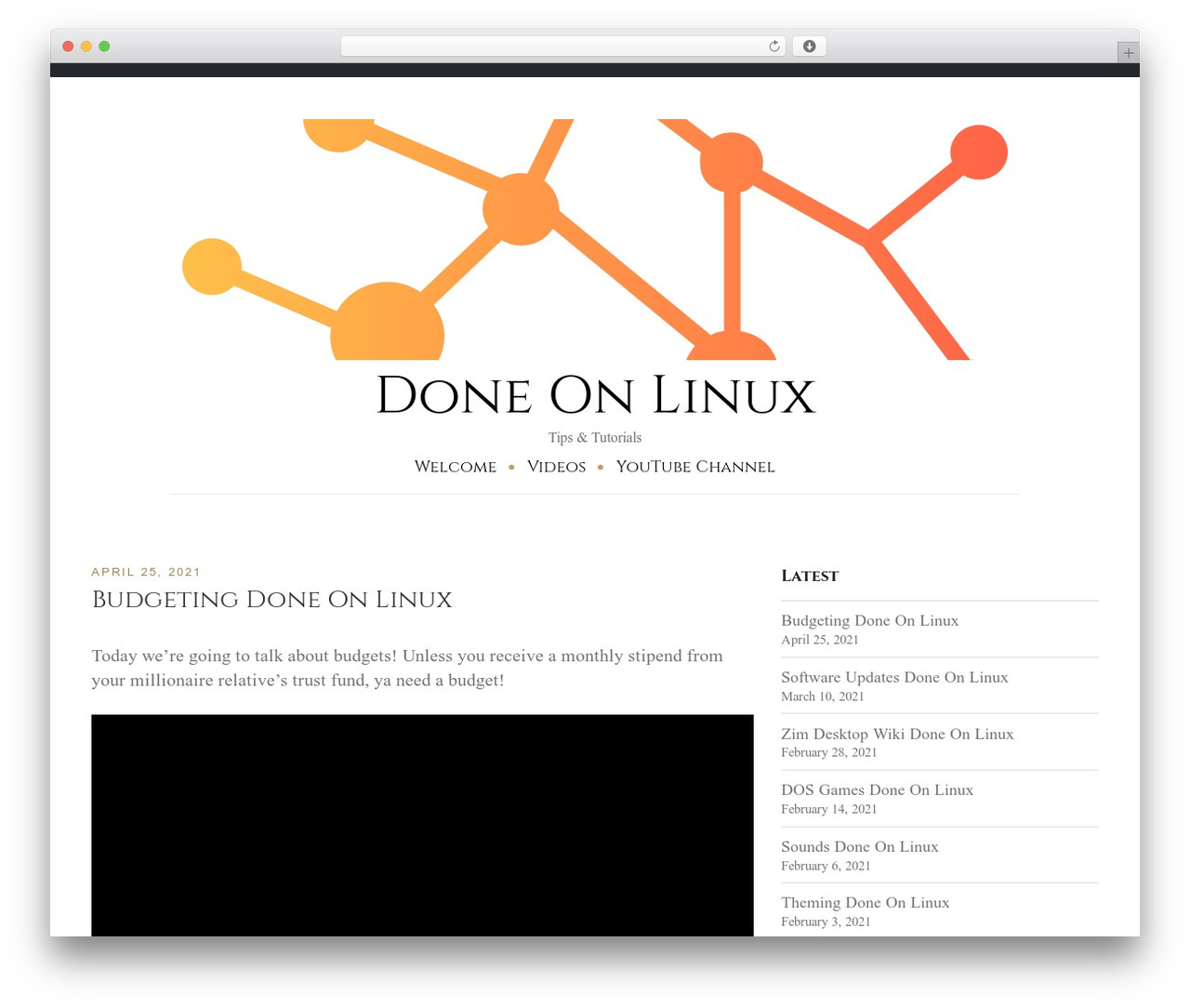Open sidebar link Zim Desktop Wiki Done On Linux

click(x=897, y=734)
